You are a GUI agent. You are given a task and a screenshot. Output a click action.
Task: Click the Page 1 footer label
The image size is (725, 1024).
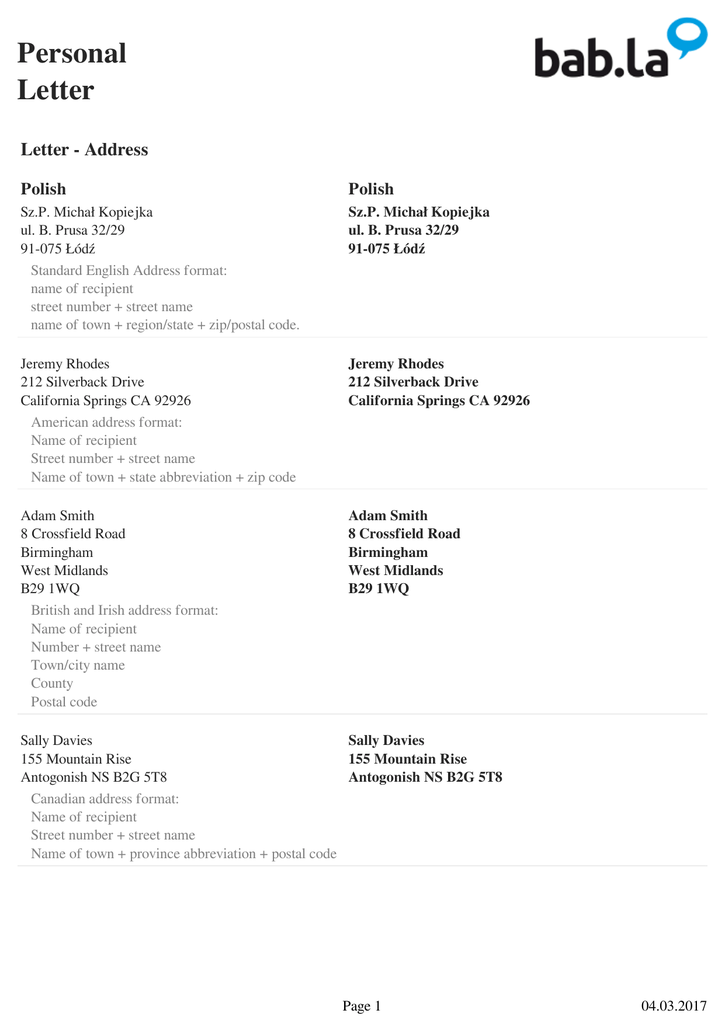click(362, 1006)
